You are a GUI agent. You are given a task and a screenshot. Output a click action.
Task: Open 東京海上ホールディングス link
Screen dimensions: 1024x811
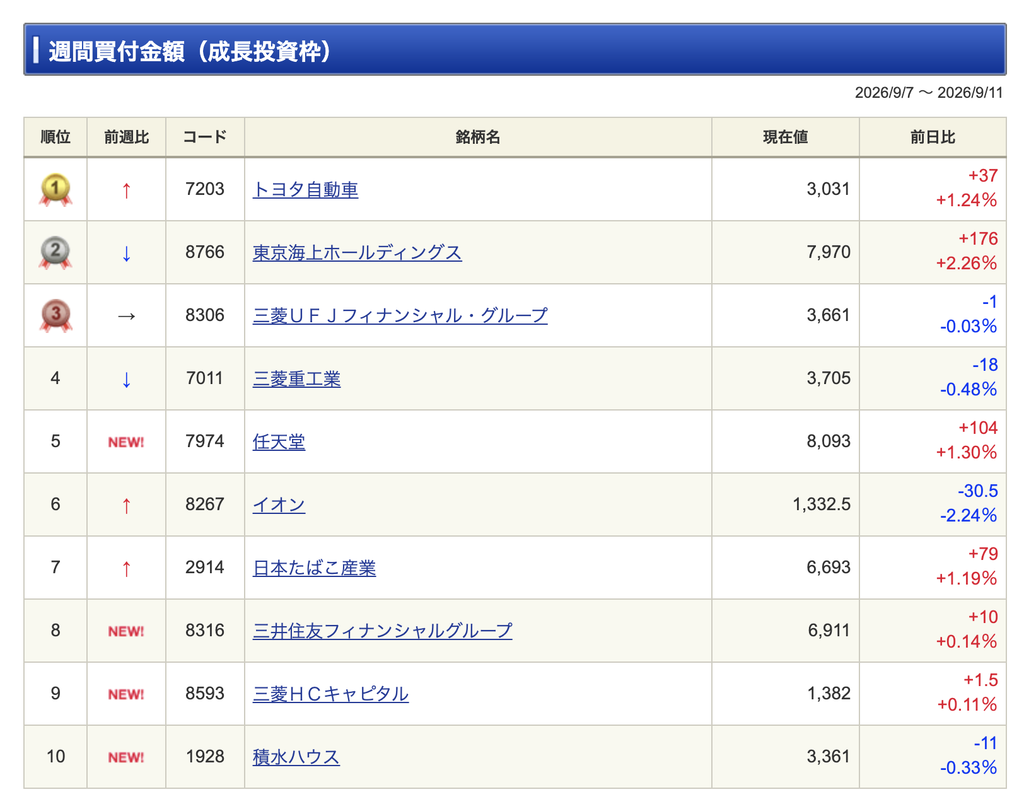(x=357, y=253)
